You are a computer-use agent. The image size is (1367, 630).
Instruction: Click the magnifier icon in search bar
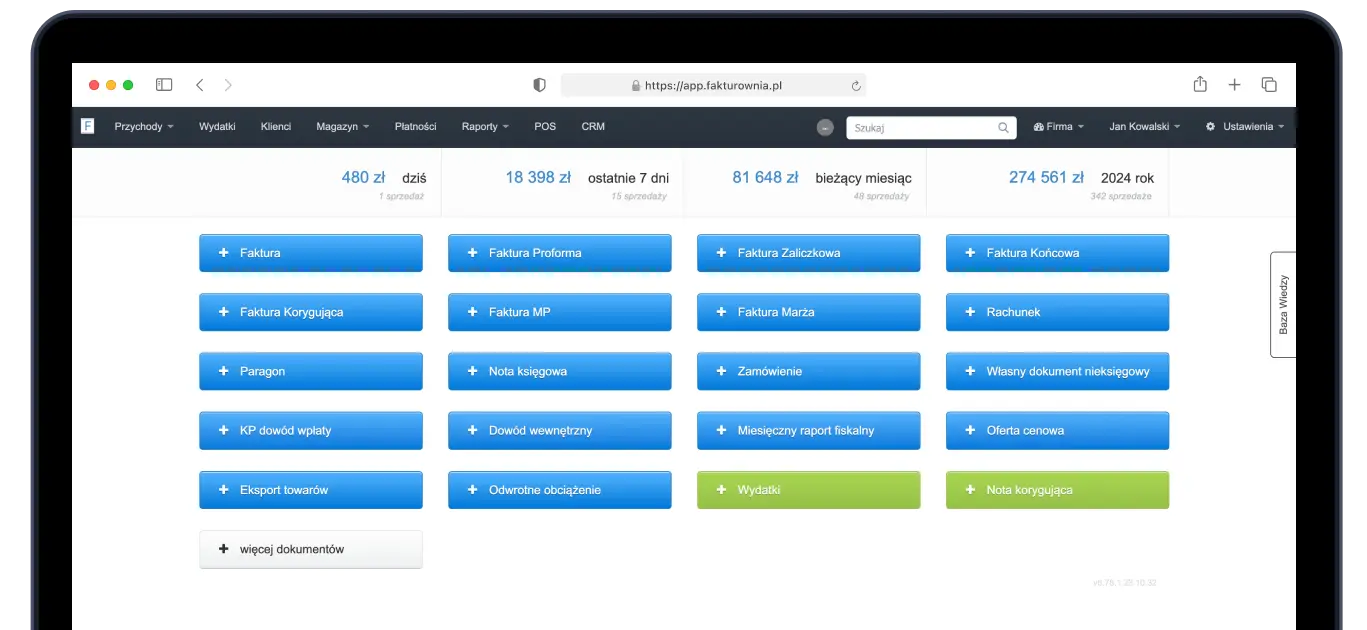[1003, 127]
